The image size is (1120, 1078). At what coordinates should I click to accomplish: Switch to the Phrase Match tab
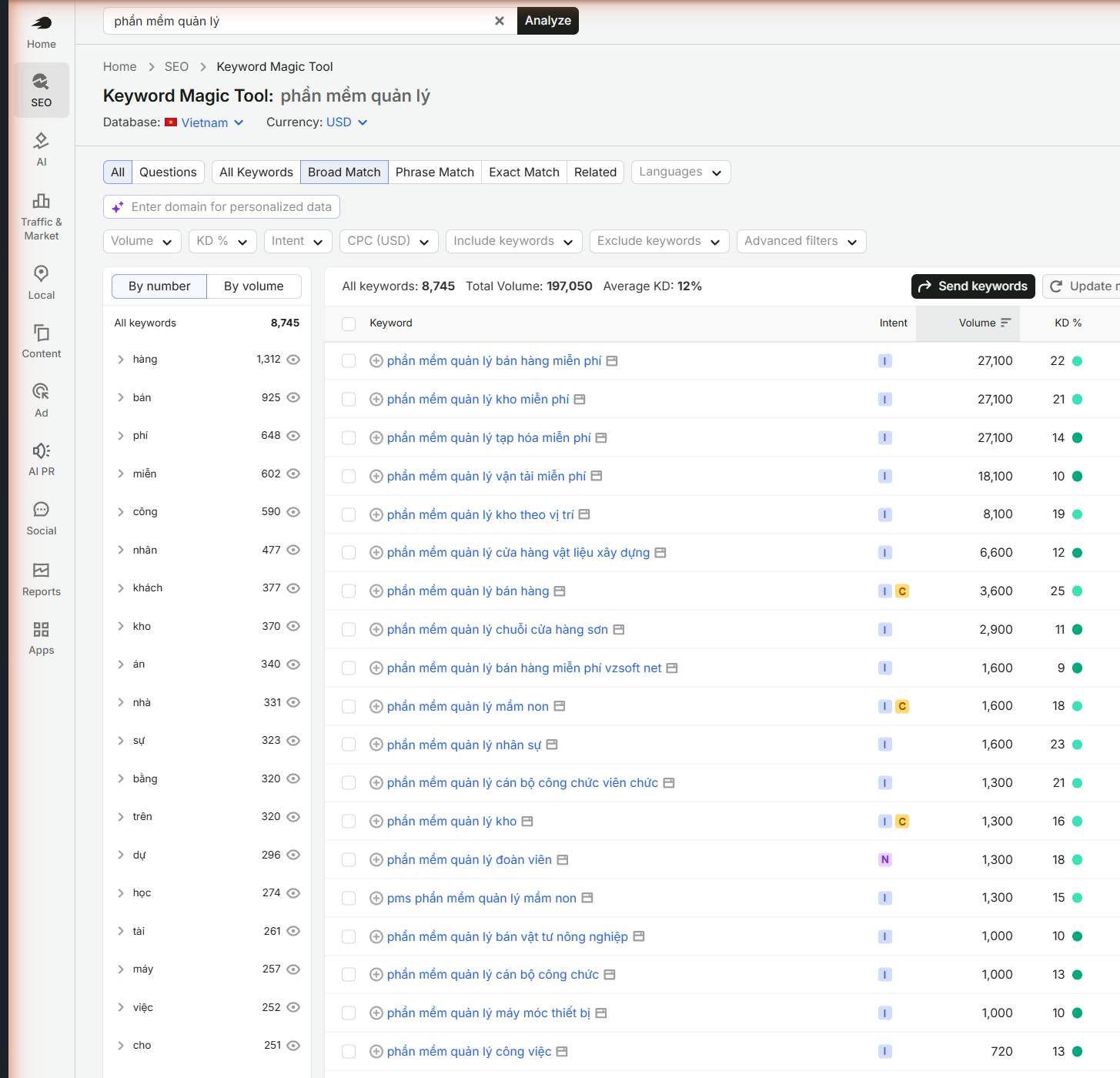(x=435, y=172)
